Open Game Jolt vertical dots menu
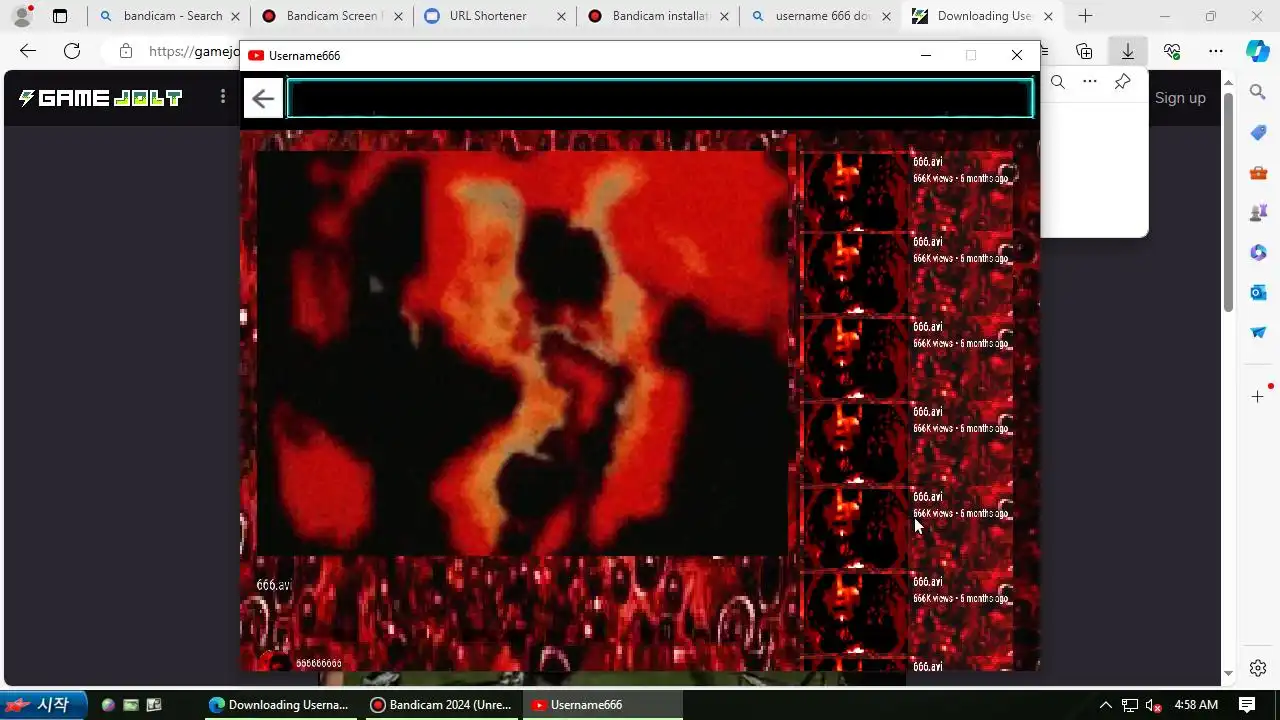 (x=223, y=97)
